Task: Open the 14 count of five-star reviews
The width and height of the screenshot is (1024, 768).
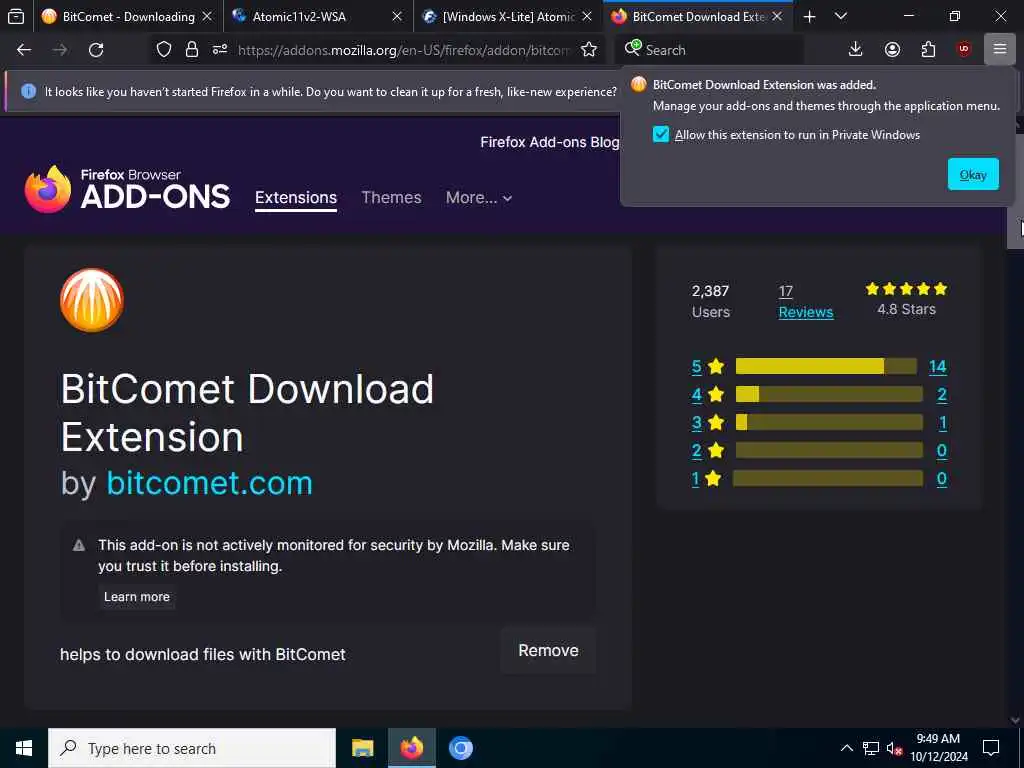Action: 938,366
